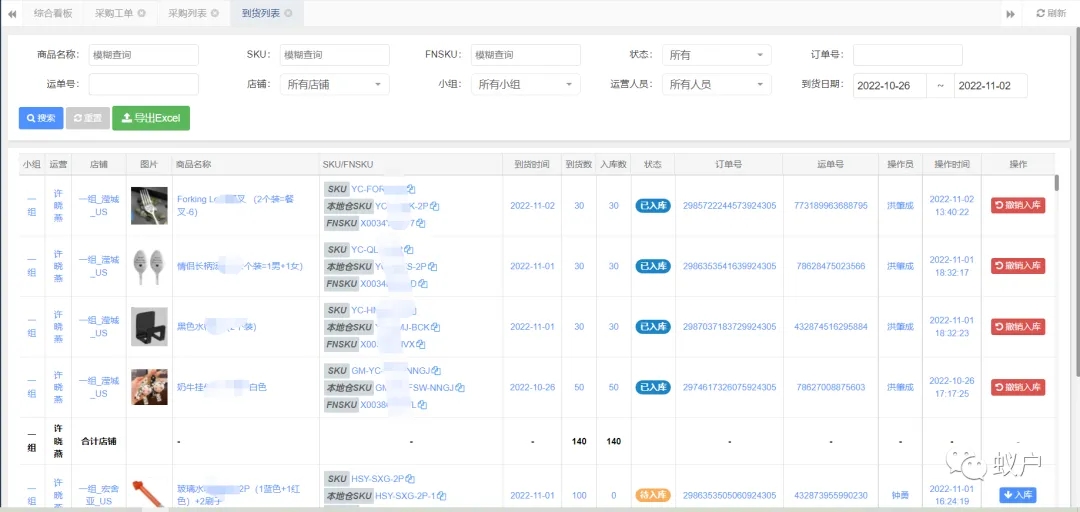1080x512 pixels.
Task: Close the 采购工单 tab
Action: click(x=141, y=13)
